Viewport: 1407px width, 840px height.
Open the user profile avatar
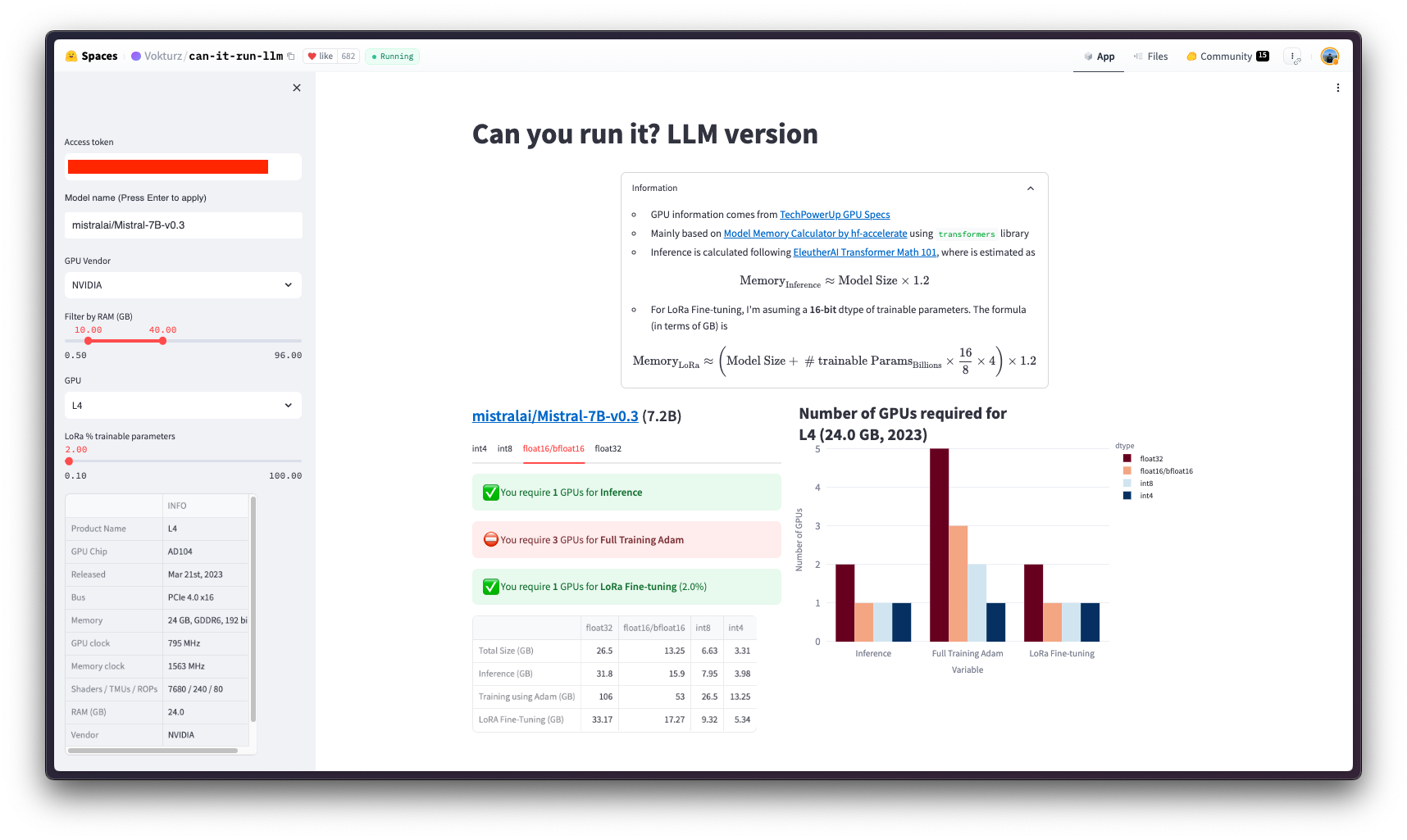(1330, 57)
